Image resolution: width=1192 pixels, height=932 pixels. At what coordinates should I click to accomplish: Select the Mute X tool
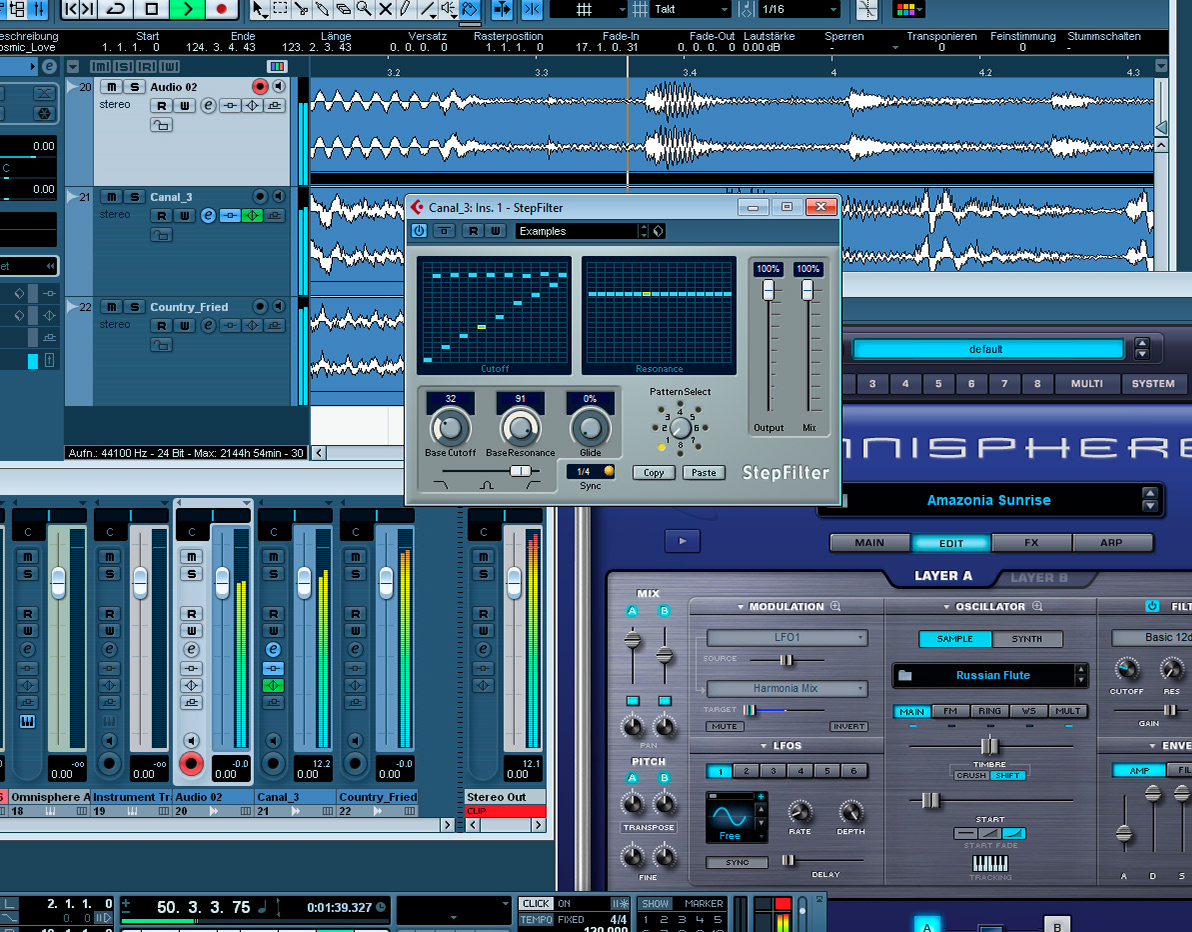point(385,9)
